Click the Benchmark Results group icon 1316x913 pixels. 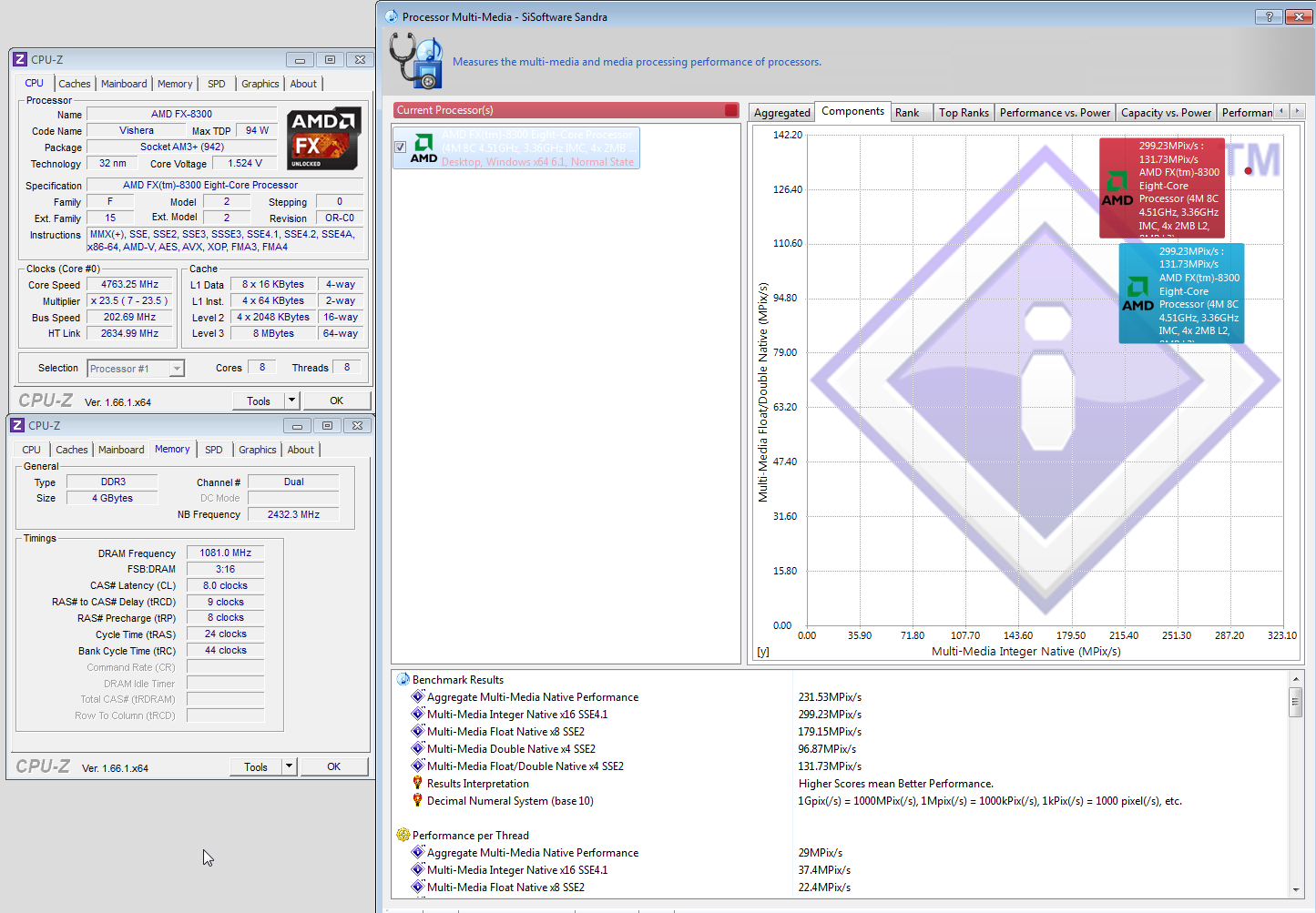click(x=403, y=679)
